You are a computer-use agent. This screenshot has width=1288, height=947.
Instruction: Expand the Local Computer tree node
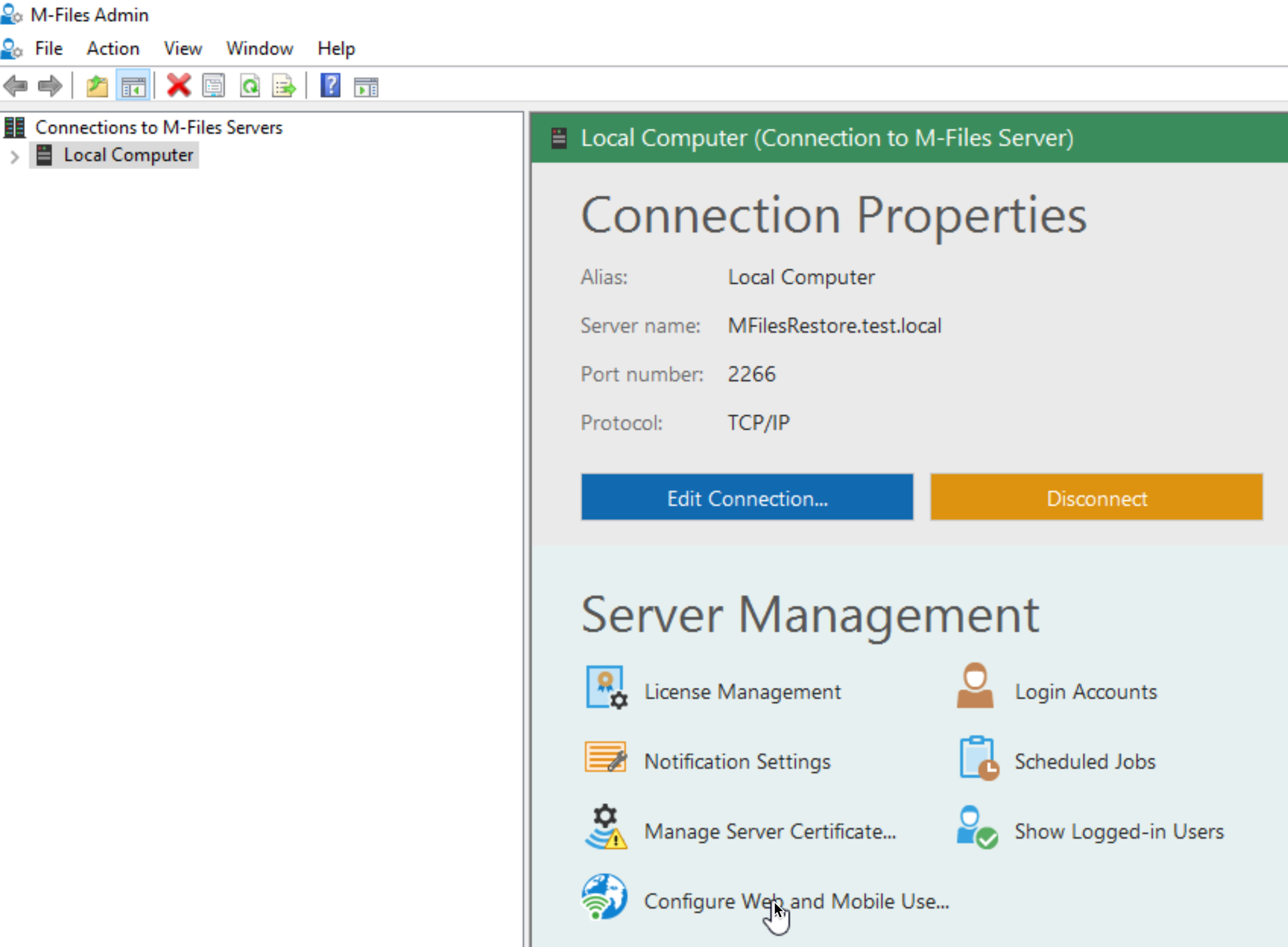pos(15,157)
